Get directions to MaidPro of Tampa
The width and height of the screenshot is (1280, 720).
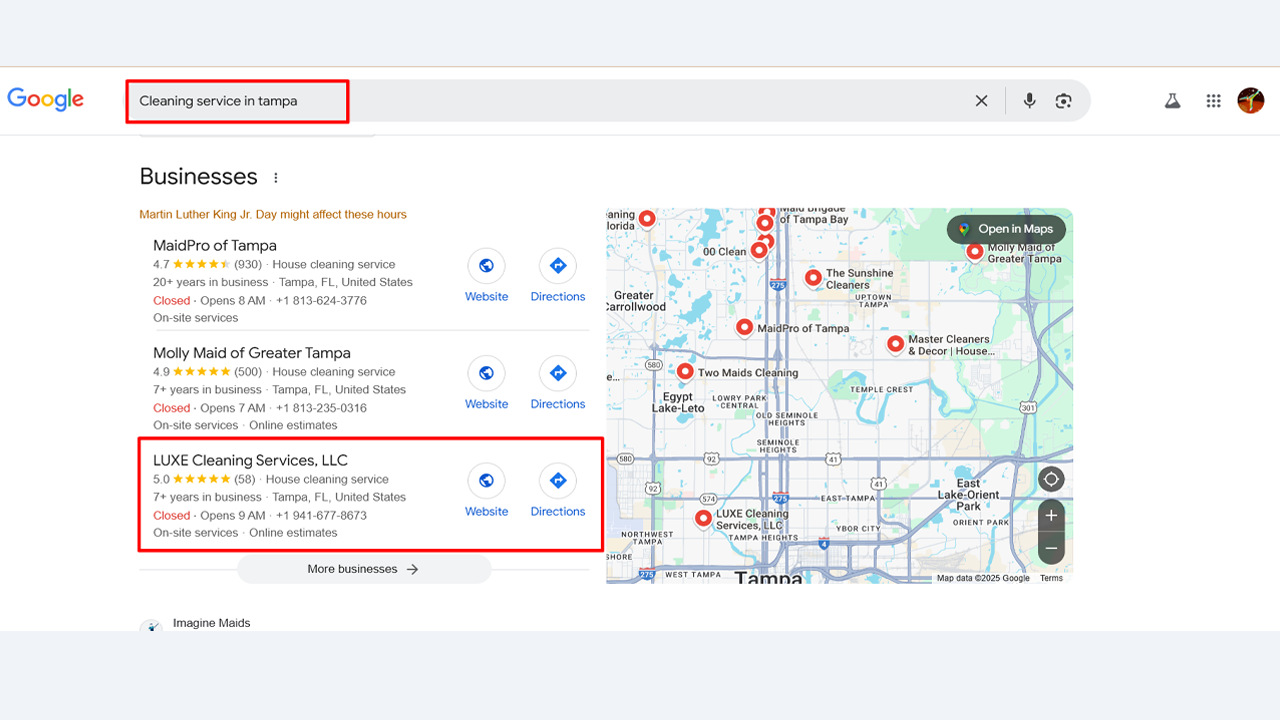coord(558,276)
